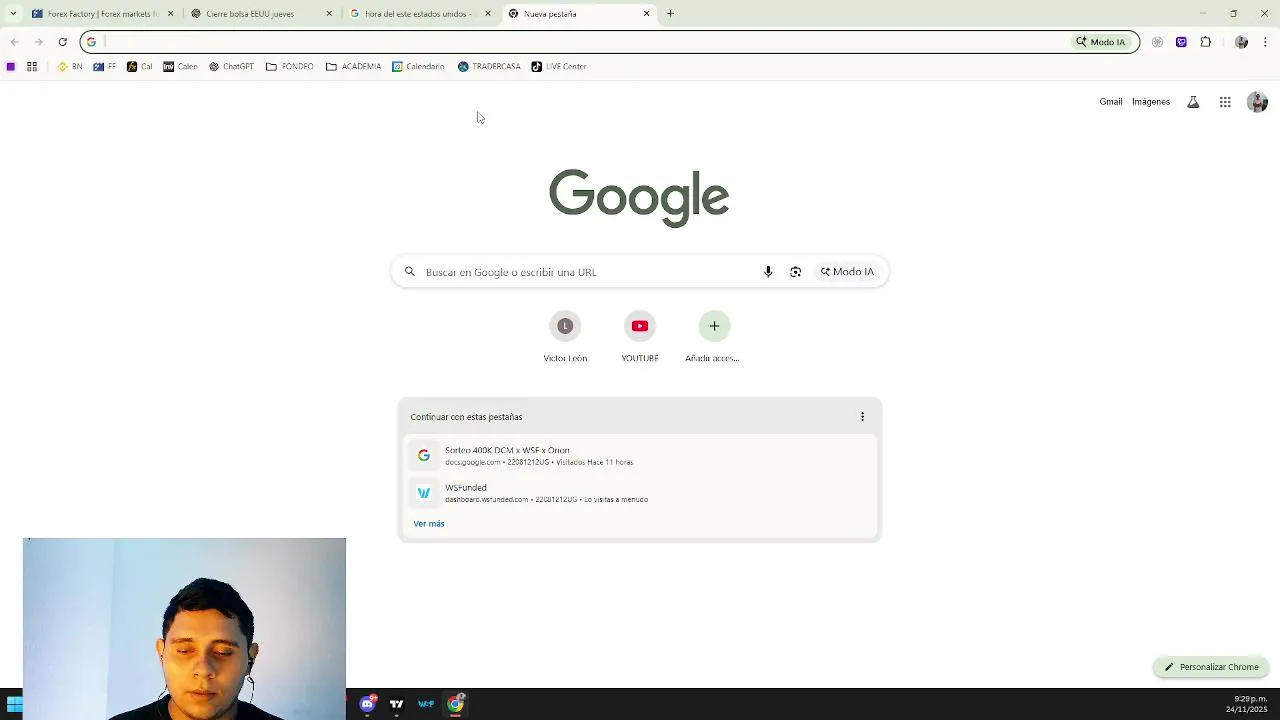Open the FF bookmark

104,67
